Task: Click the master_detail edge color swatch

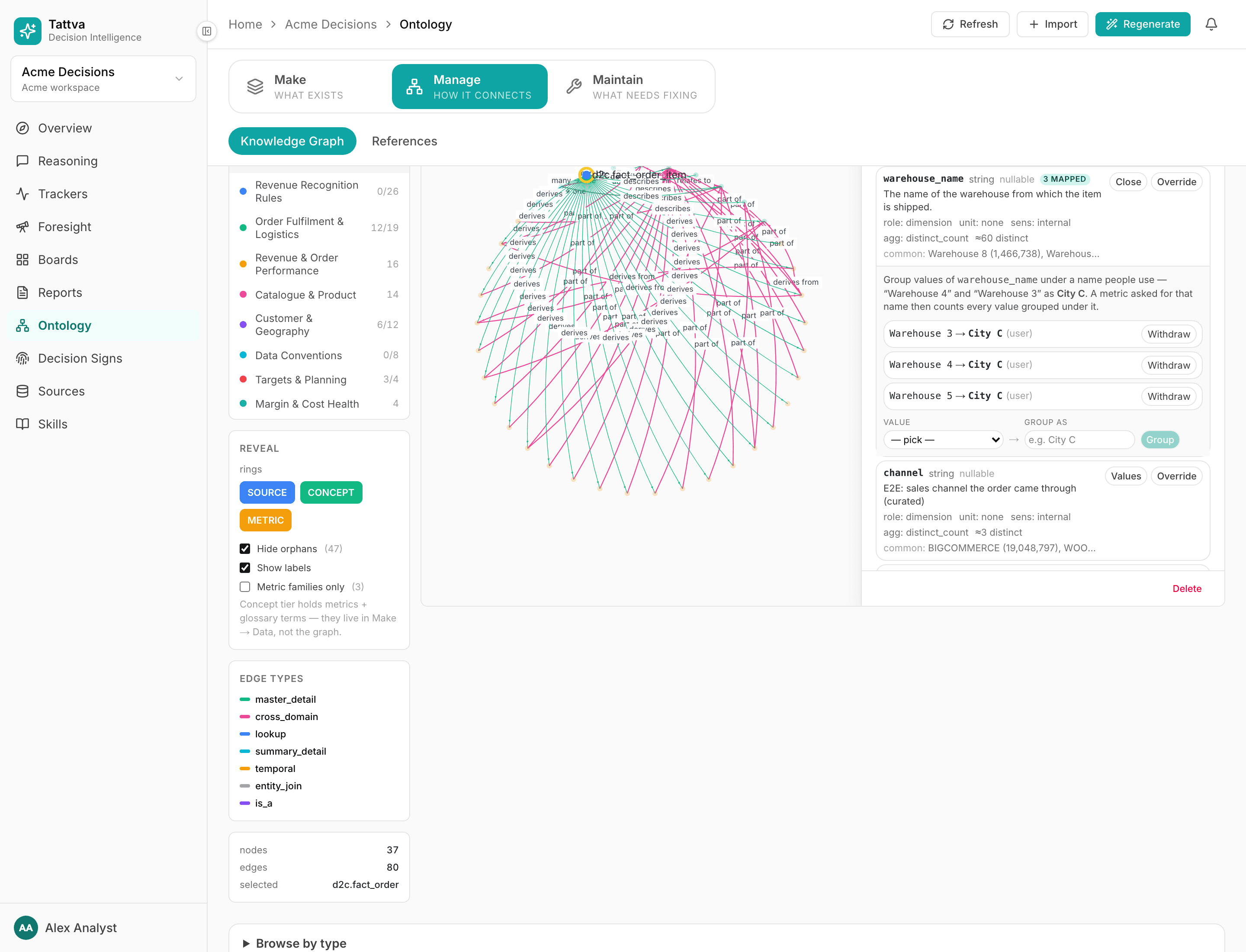Action: coord(245,699)
